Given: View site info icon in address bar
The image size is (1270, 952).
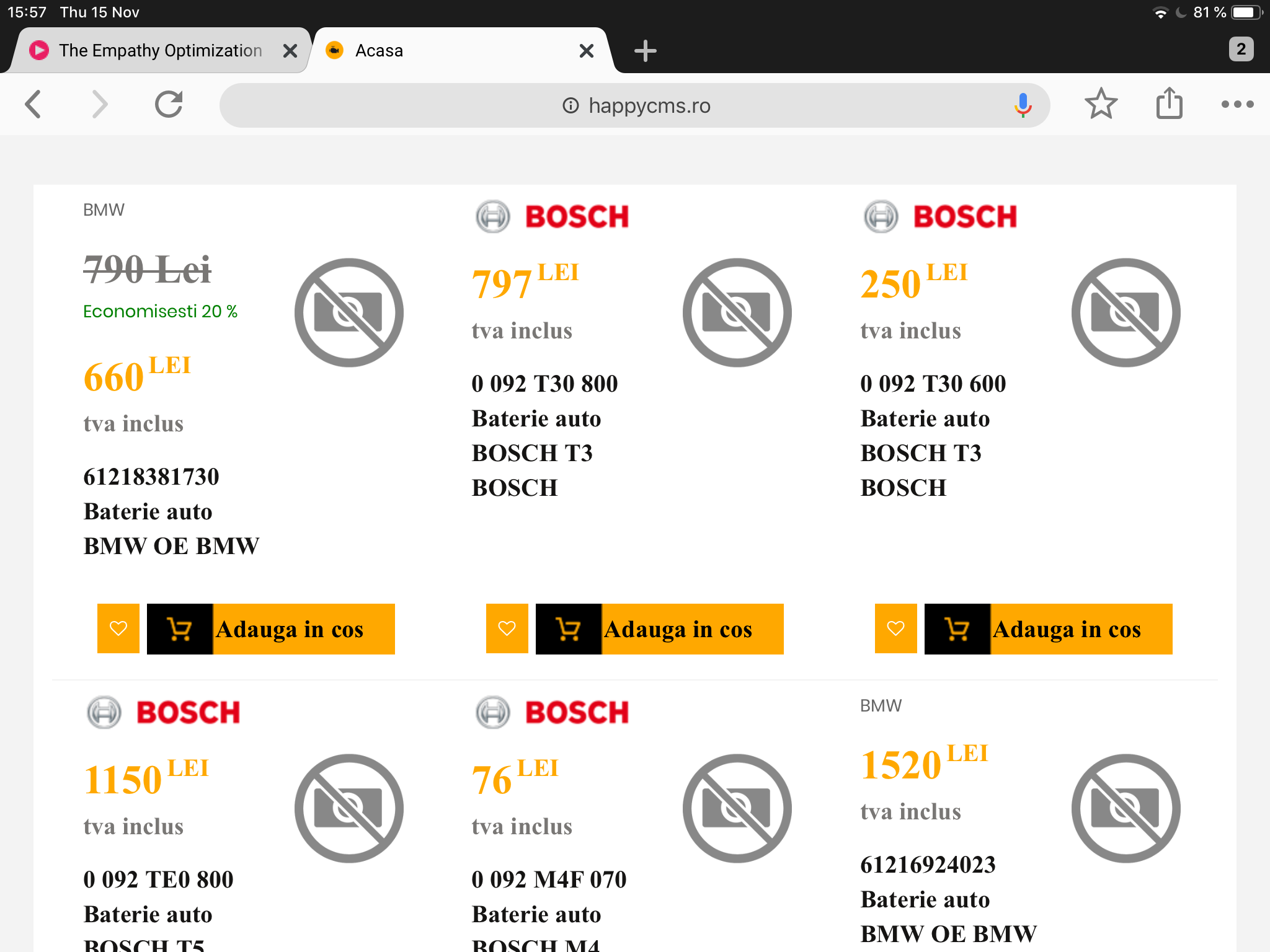Looking at the screenshot, I should tap(570, 105).
